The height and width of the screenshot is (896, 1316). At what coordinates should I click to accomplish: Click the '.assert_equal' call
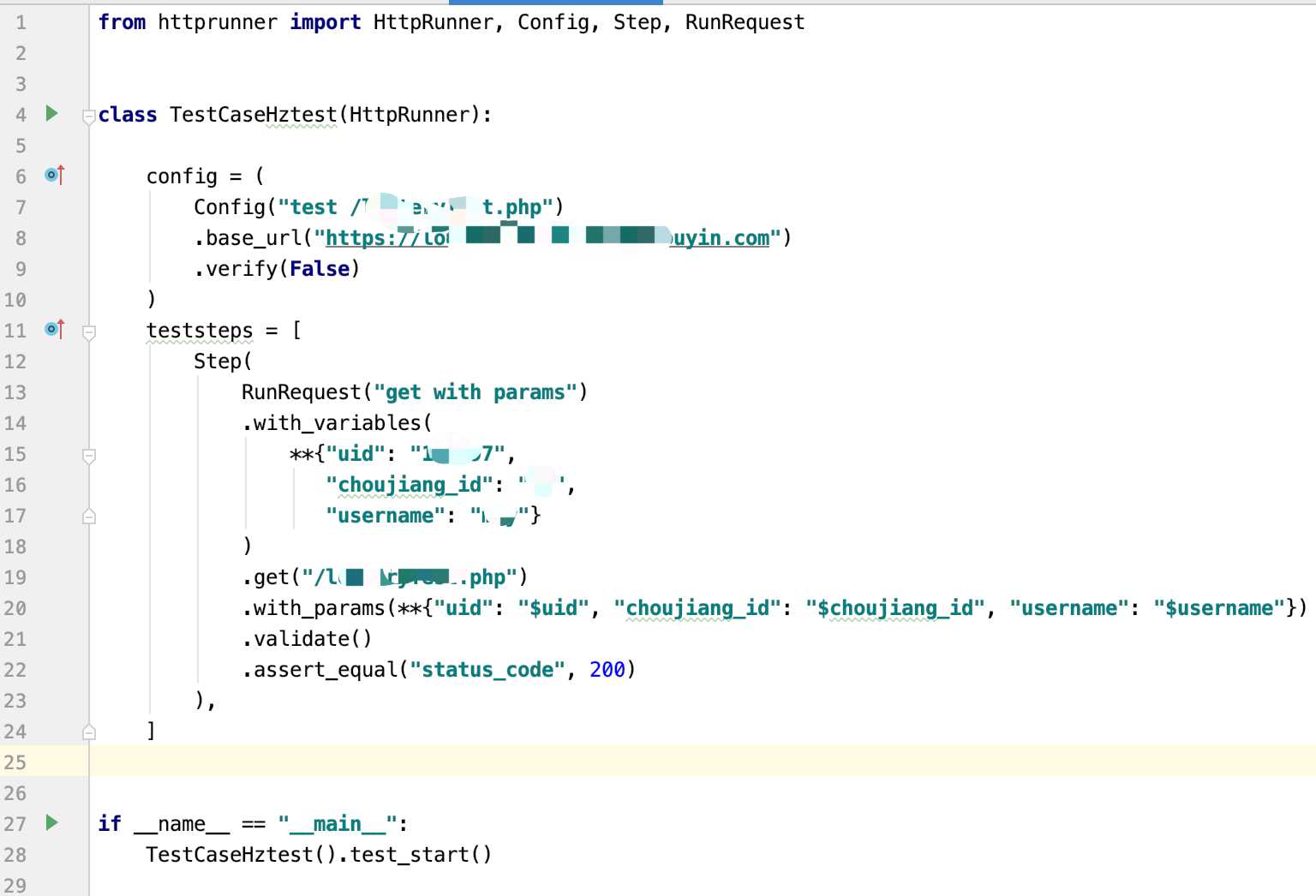(x=320, y=670)
